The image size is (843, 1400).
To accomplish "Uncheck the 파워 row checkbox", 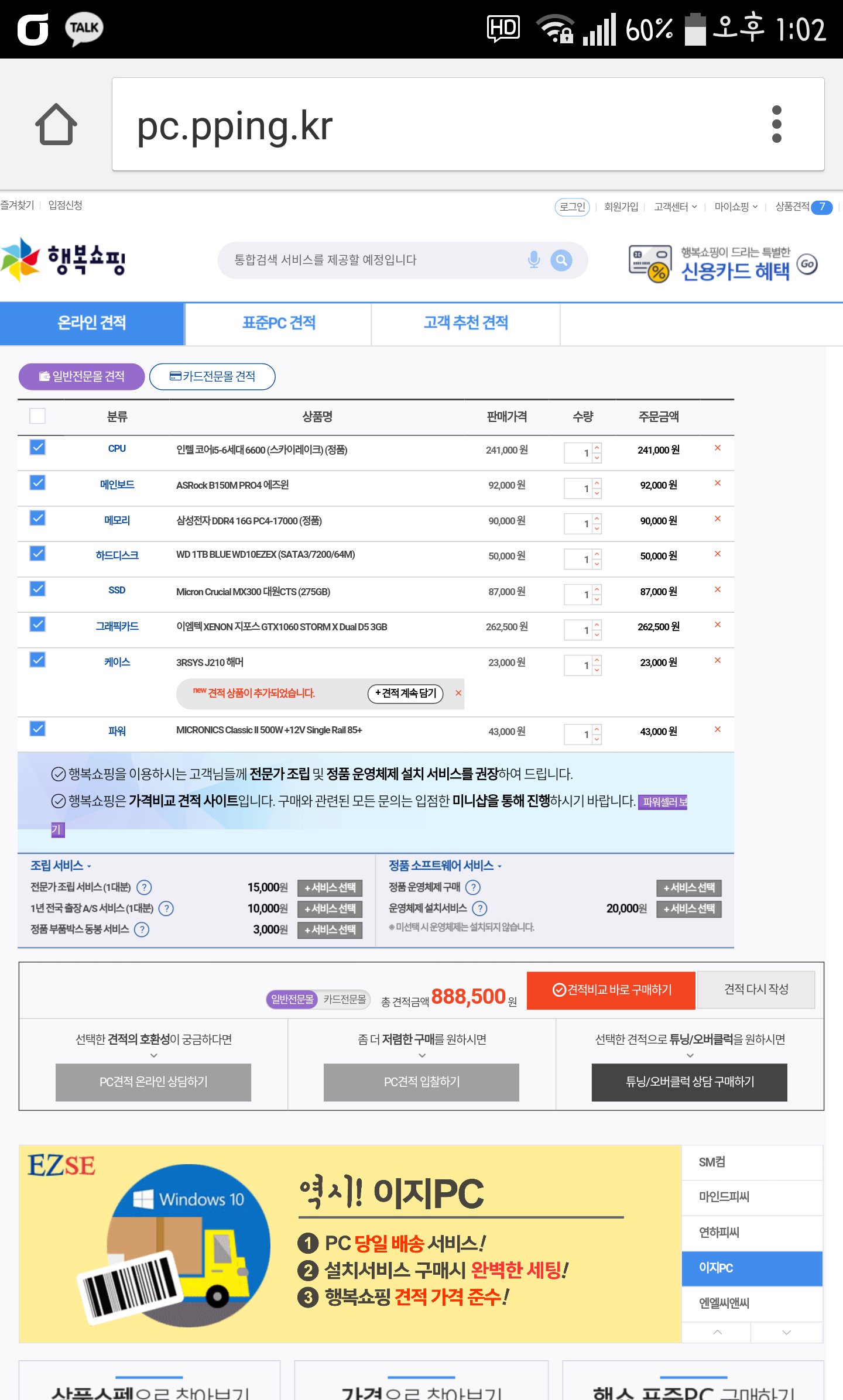I will [37, 729].
